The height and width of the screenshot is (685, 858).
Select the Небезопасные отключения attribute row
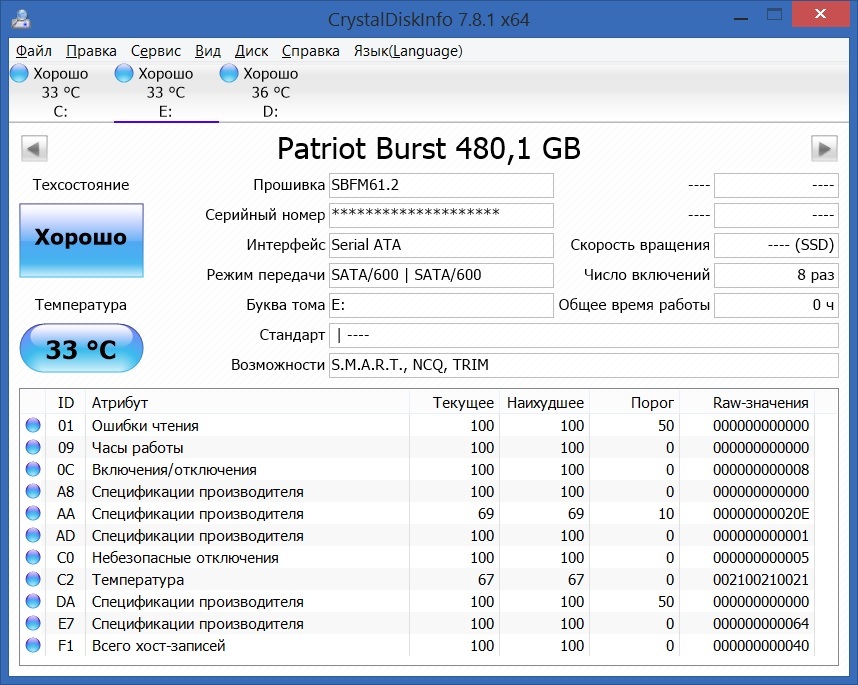point(185,558)
